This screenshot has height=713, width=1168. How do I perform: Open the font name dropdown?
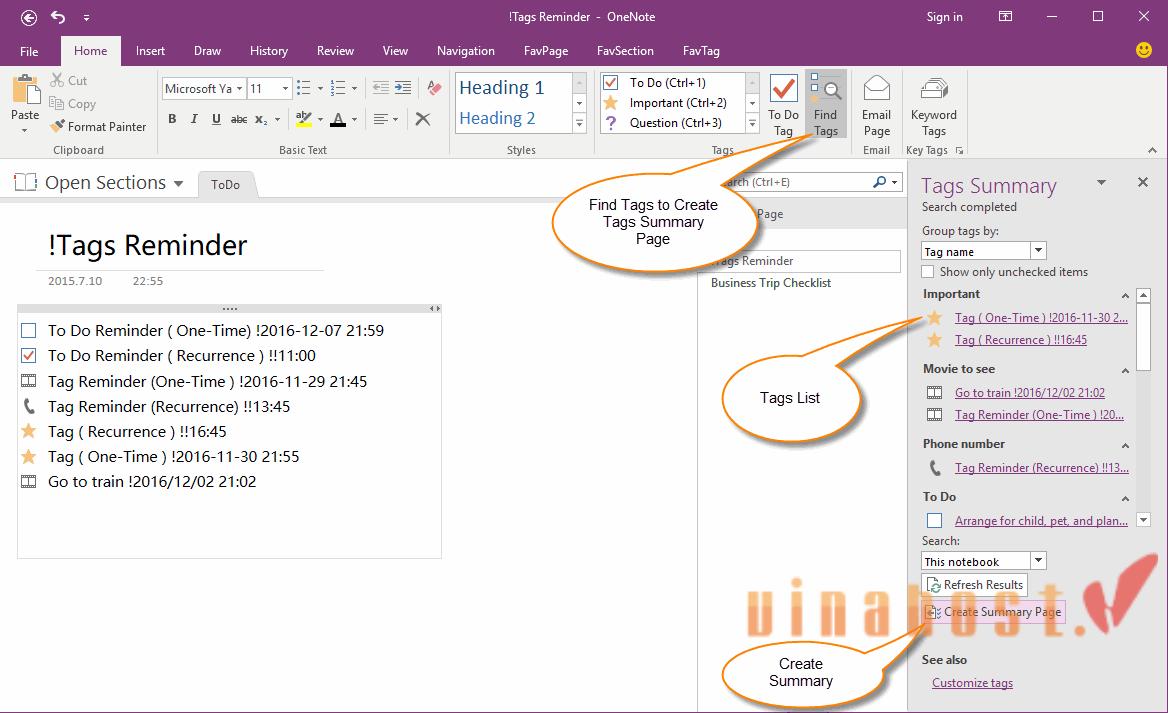pyautogui.click(x=239, y=89)
